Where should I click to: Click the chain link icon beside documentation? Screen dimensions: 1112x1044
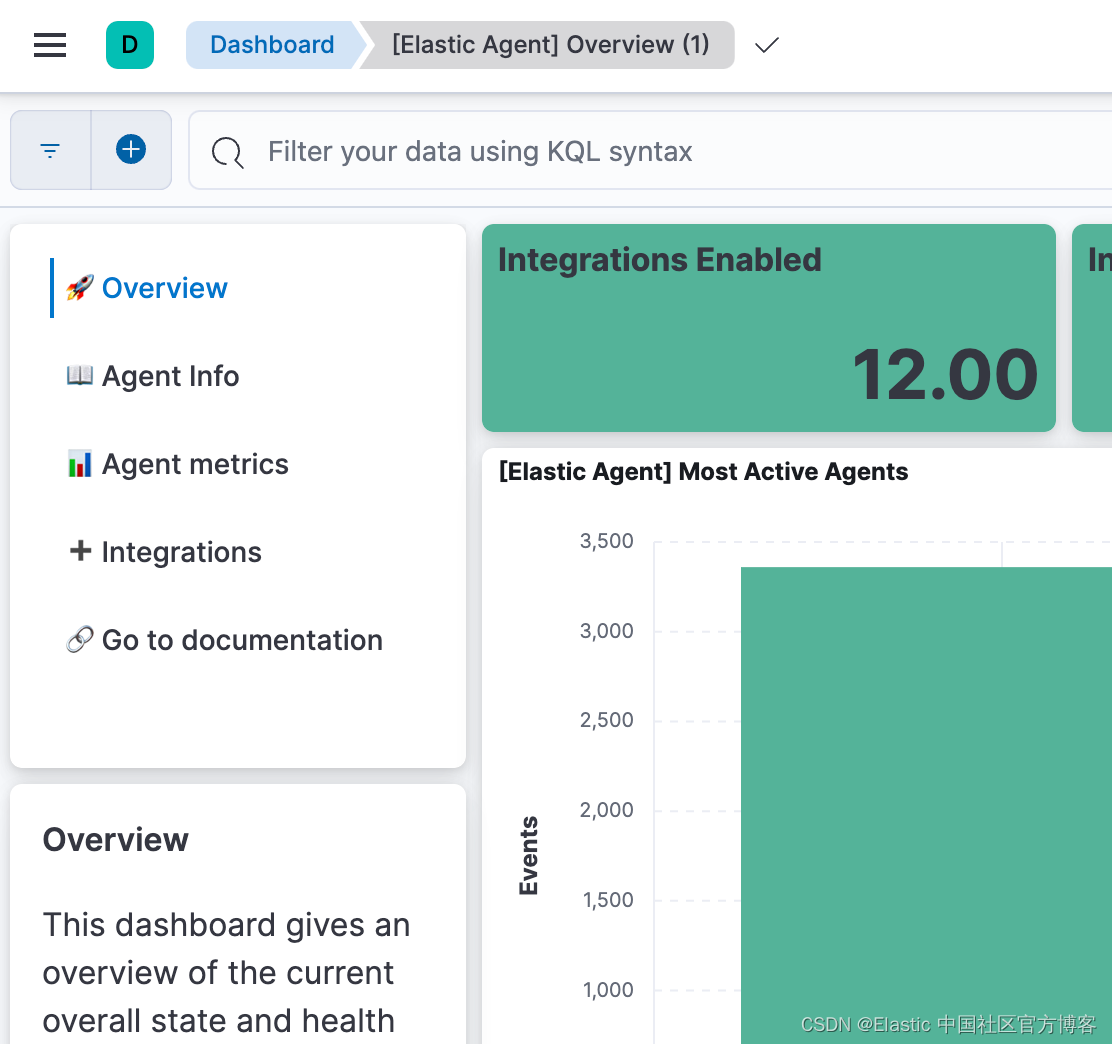point(80,639)
